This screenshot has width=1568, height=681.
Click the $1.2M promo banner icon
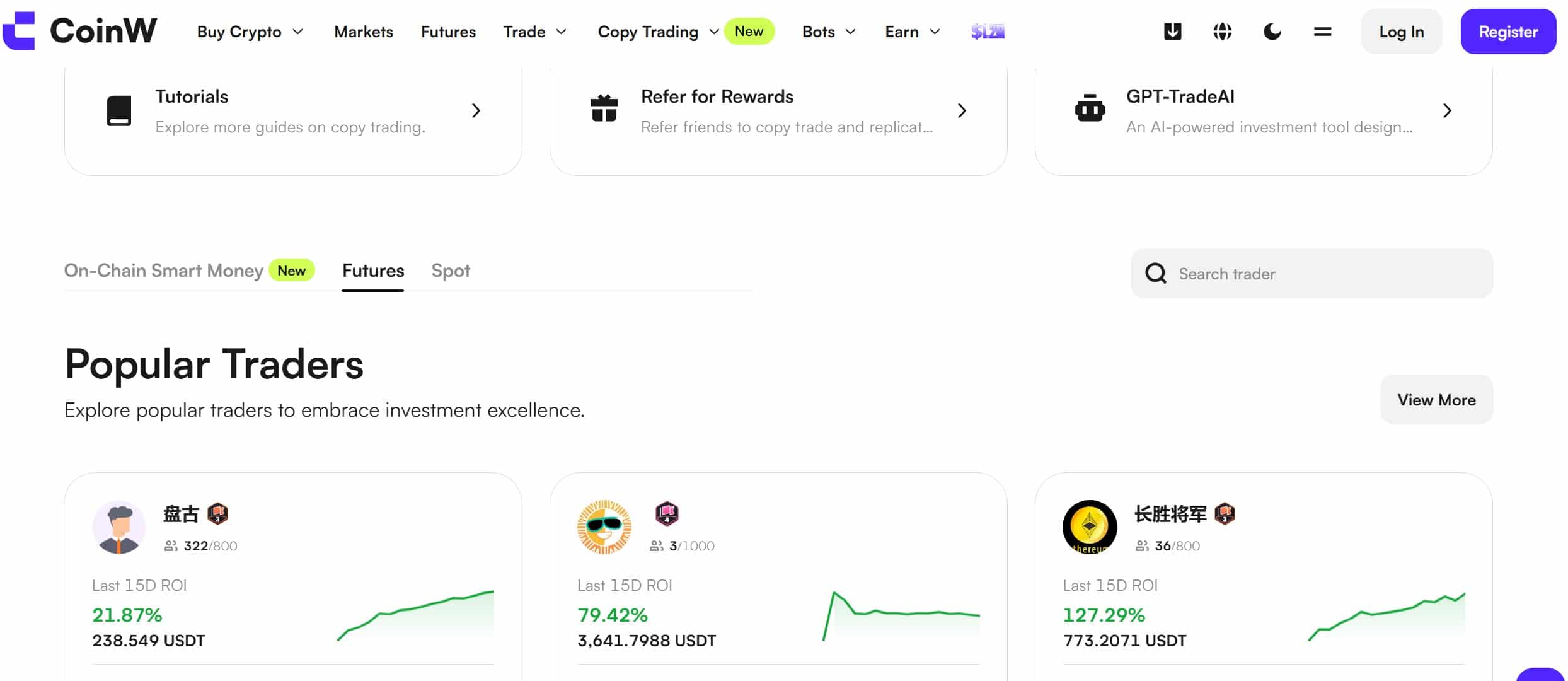coord(988,32)
